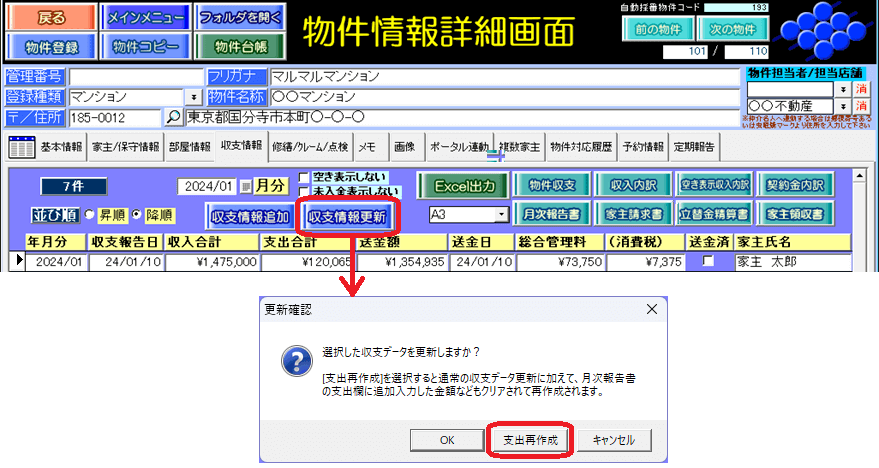
Task: Select the row marker arrow for 2024/01
Action: pyautogui.click(x=17, y=261)
